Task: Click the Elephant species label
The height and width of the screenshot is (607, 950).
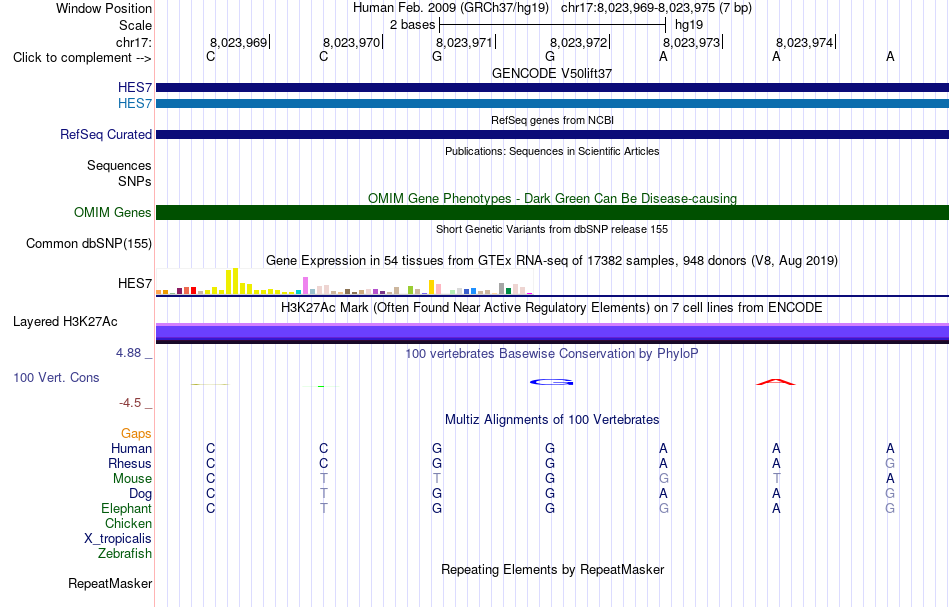Action: (x=126, y=508)
